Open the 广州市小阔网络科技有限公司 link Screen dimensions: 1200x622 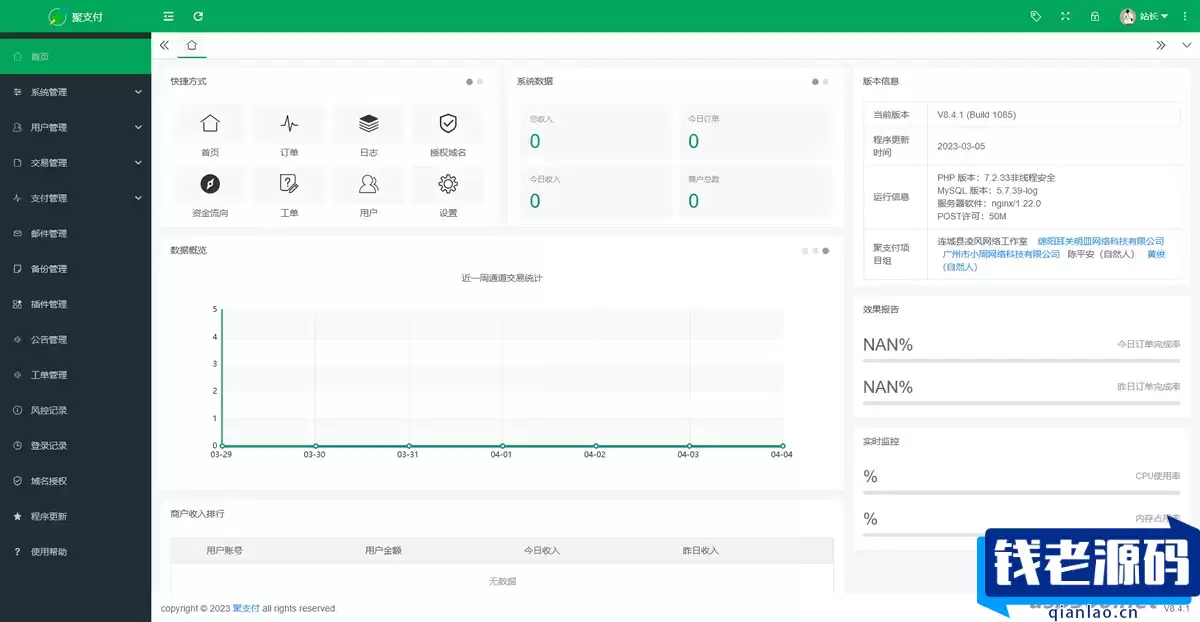[x=1001, y=254]
